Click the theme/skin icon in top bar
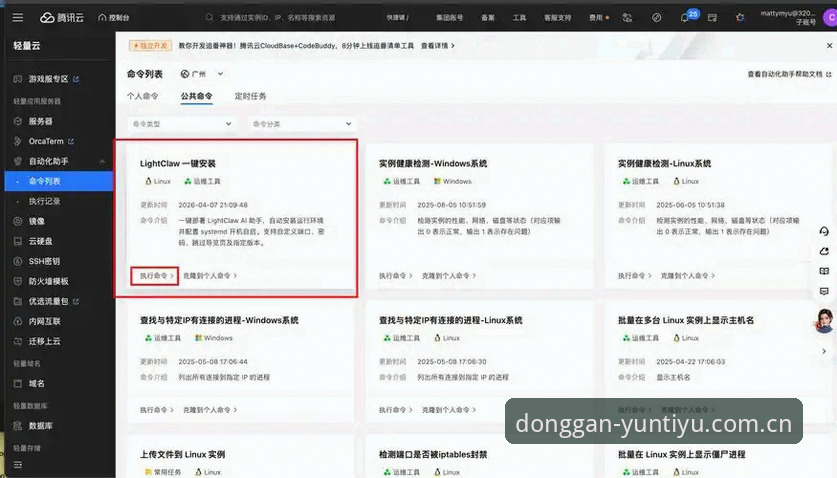The image size is (837, 478). 740,18
